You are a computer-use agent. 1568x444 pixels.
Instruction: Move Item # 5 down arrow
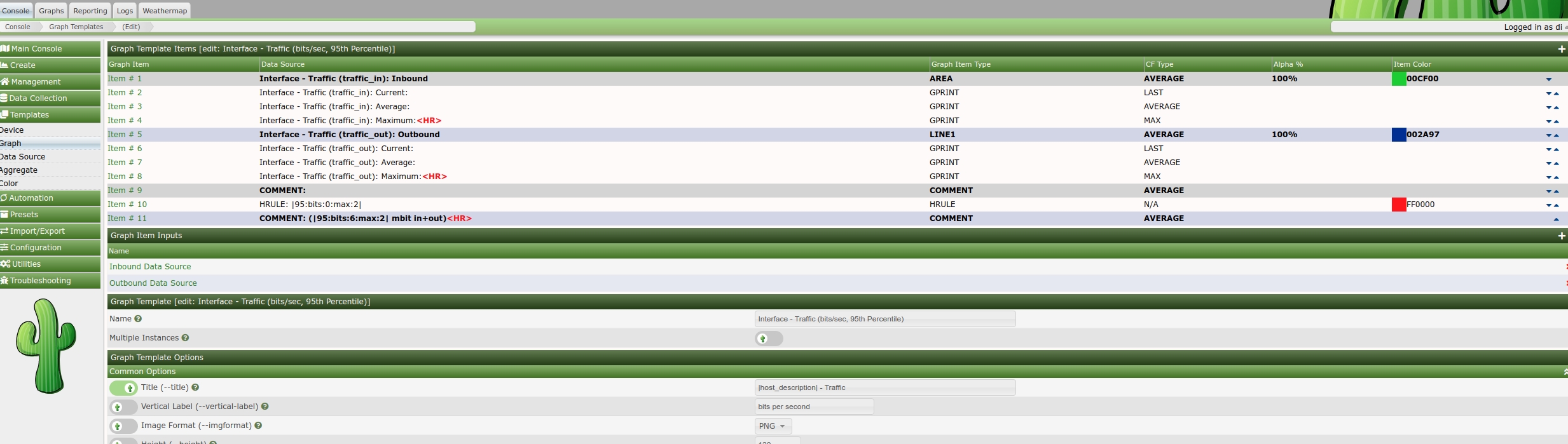pyautogui.click(x=1548, y=135)
